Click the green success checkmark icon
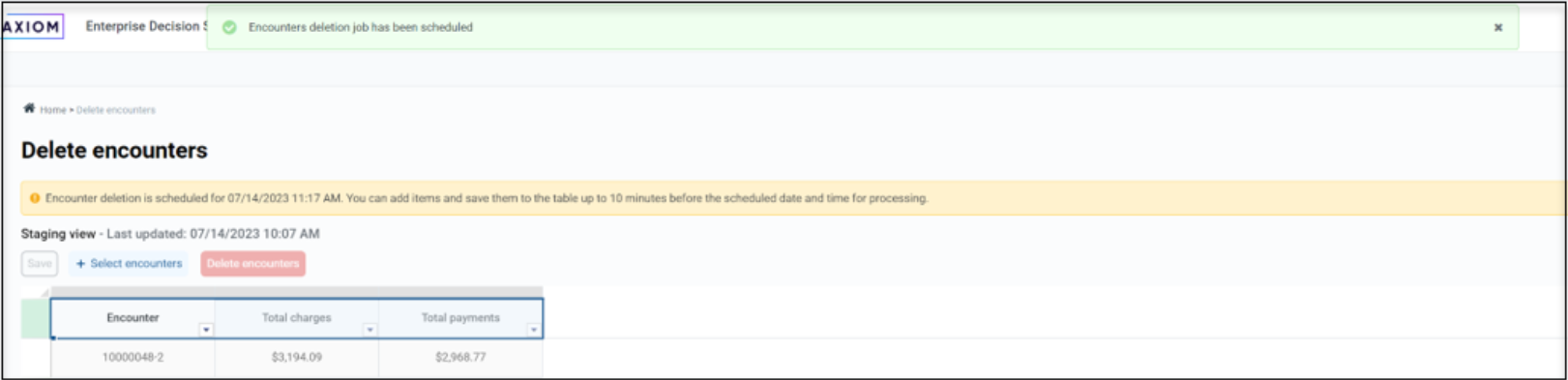This screenshot has width=1568, height=380. pos(229,27)
